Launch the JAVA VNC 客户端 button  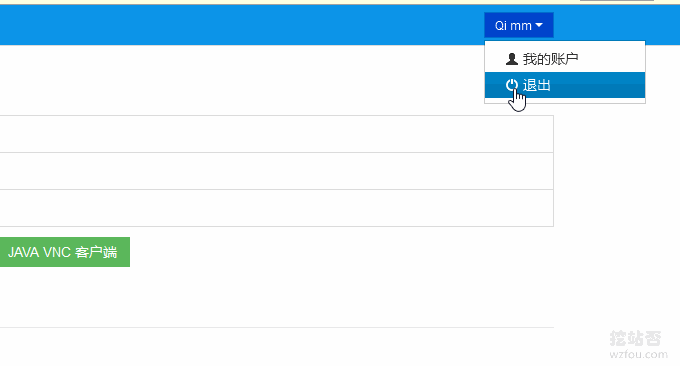64,252
